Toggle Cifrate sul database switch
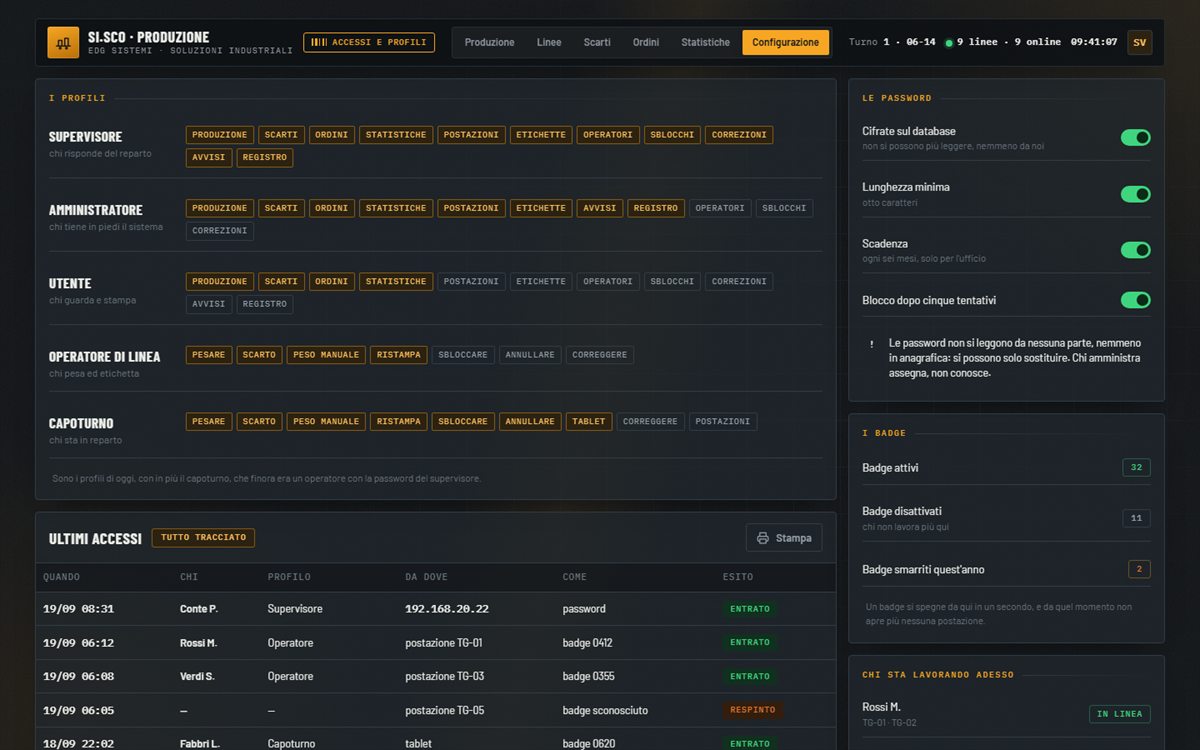The height and width of the screenshot is (750, 1200). tap(1135, 137)
